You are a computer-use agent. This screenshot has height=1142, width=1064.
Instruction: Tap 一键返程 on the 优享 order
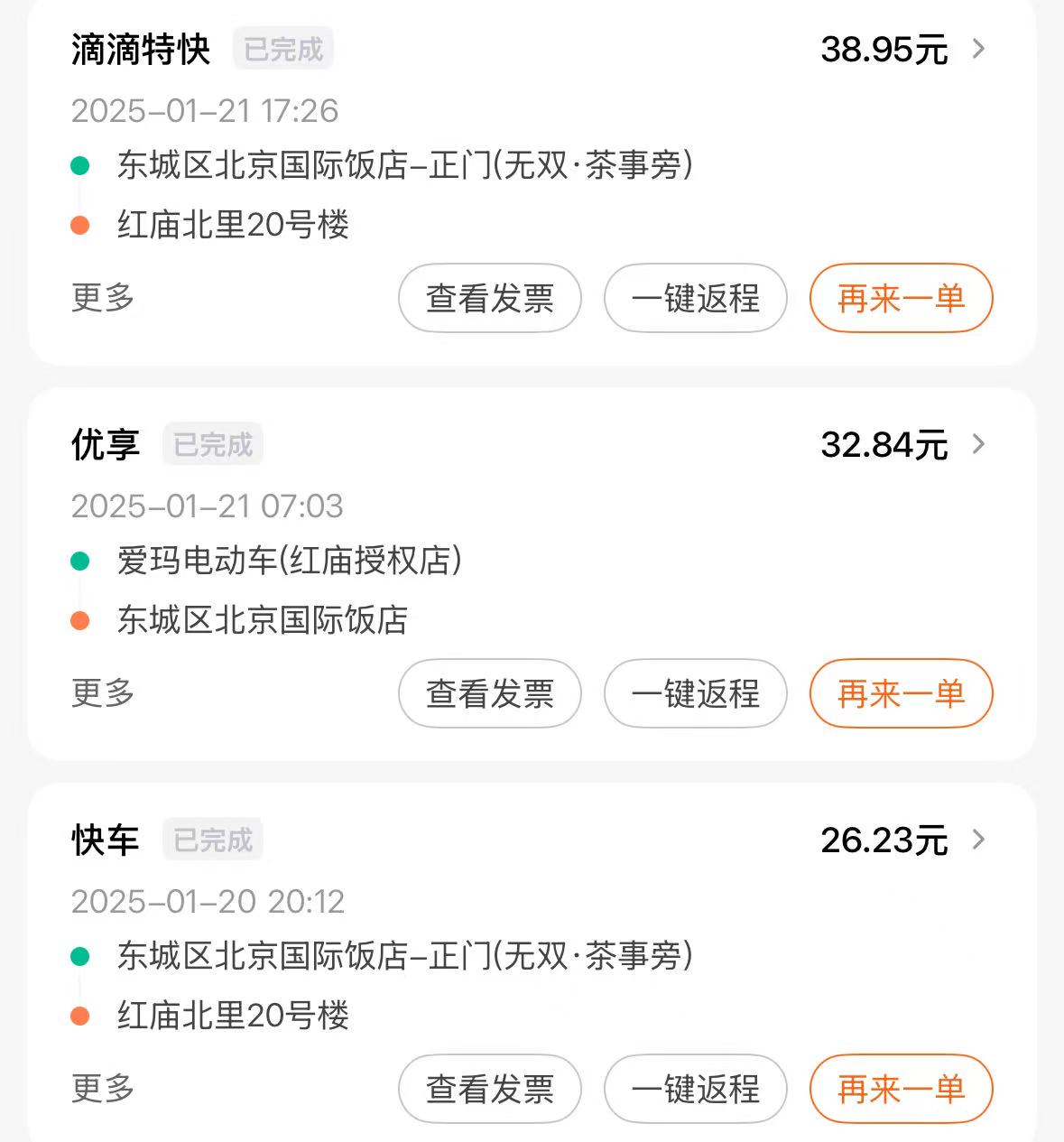(x=696, y=693)
